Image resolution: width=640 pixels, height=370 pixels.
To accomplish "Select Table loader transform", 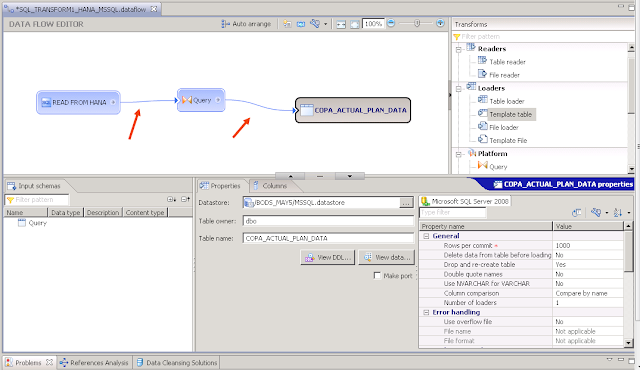I will [501, 101].
